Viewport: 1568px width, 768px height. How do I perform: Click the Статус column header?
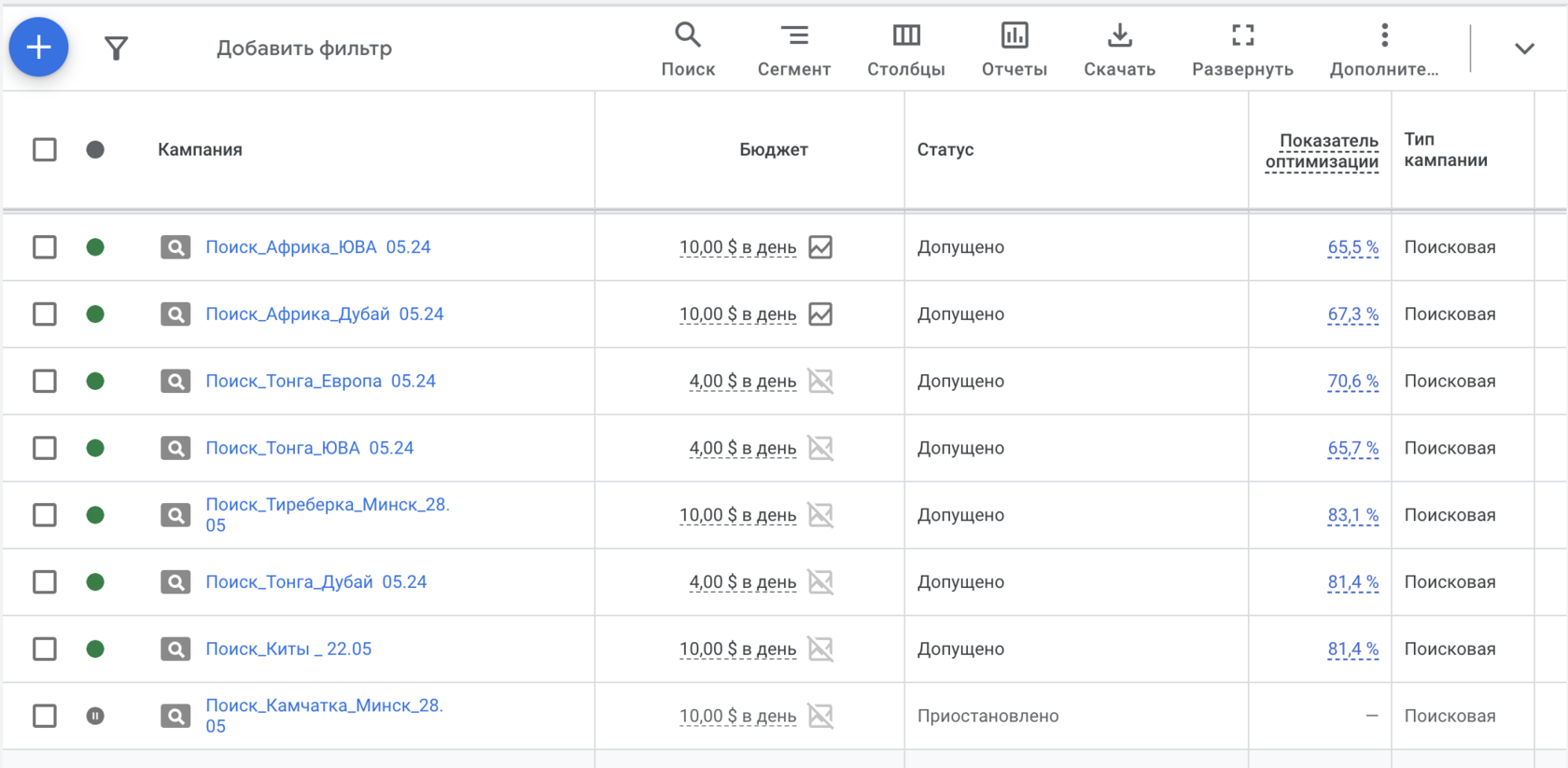945,149
